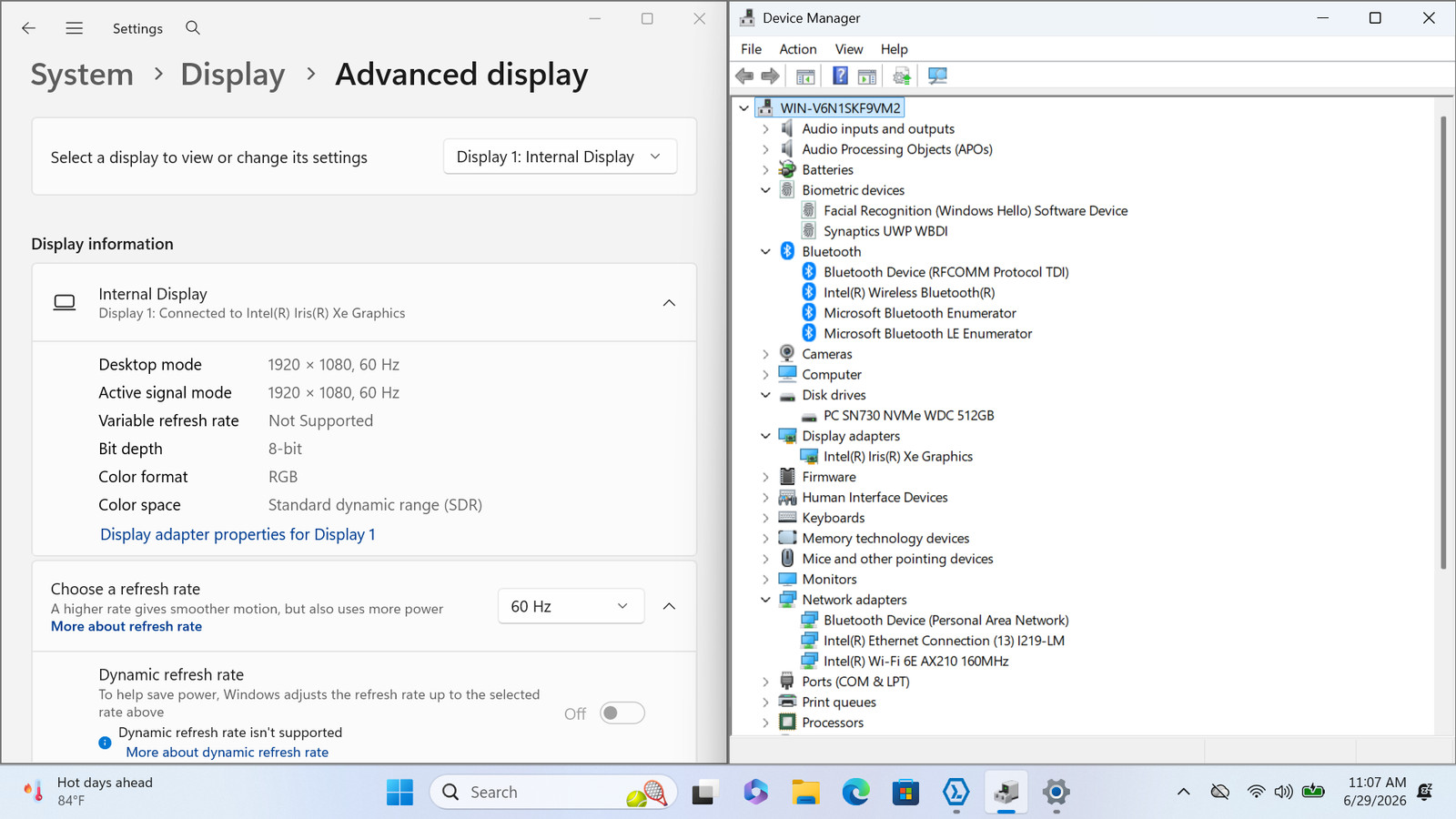Open the clock showing 11:07 AM

(1375, 792)
